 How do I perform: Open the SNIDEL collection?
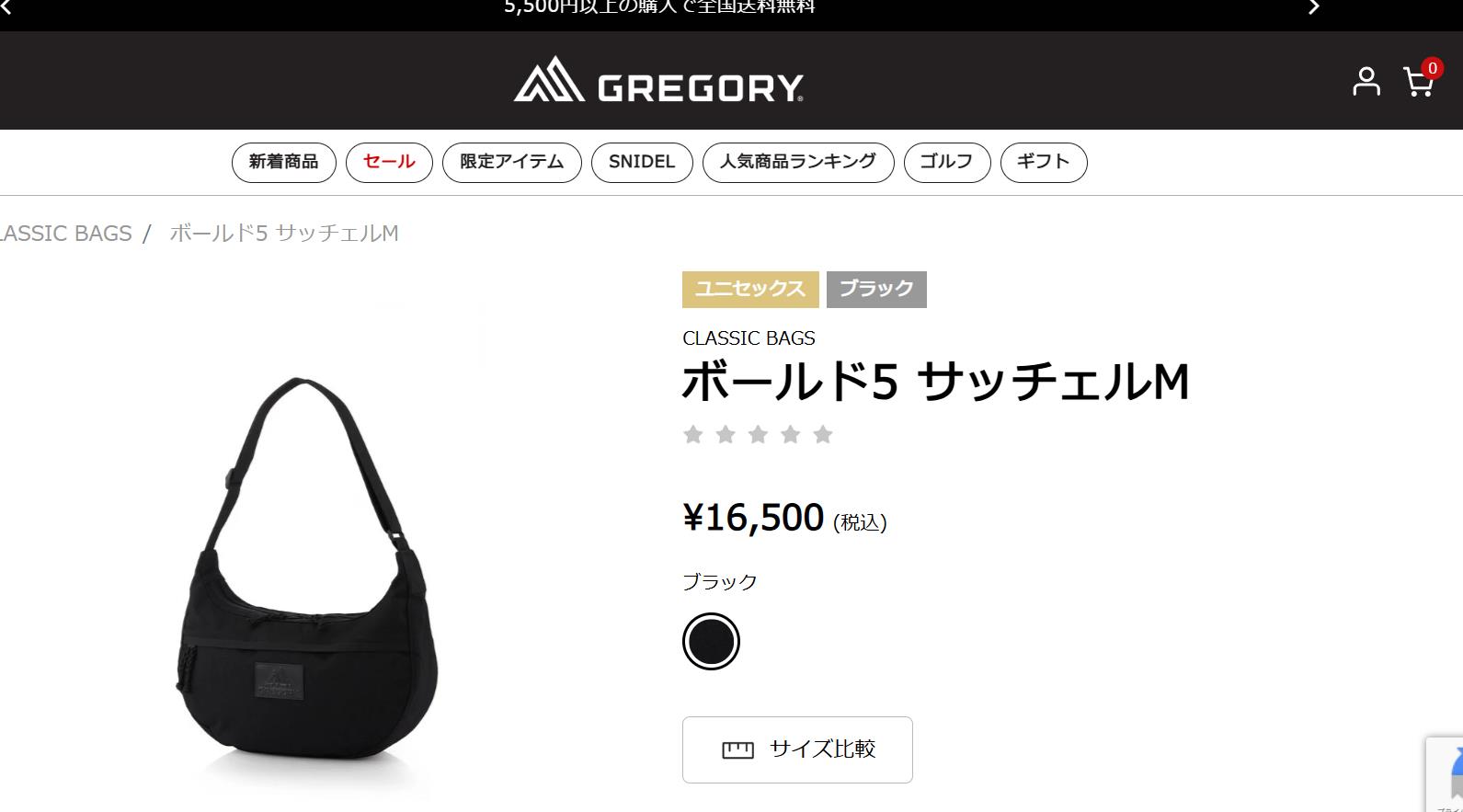642,163
